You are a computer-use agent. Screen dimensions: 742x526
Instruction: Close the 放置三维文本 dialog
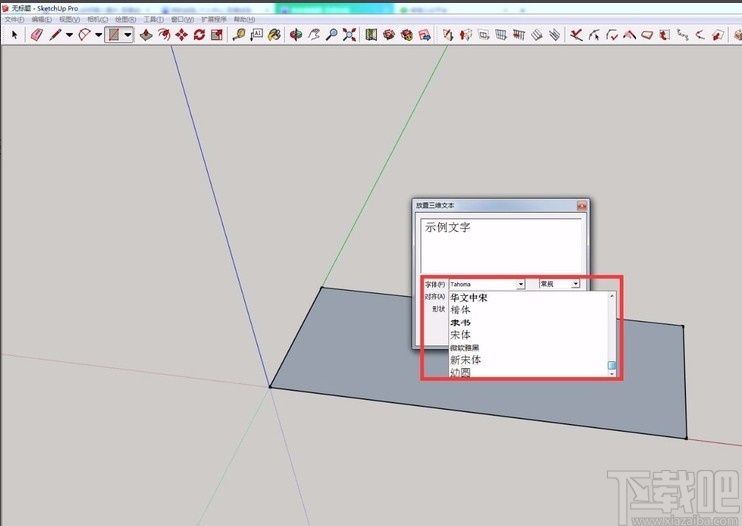[582, 206]
